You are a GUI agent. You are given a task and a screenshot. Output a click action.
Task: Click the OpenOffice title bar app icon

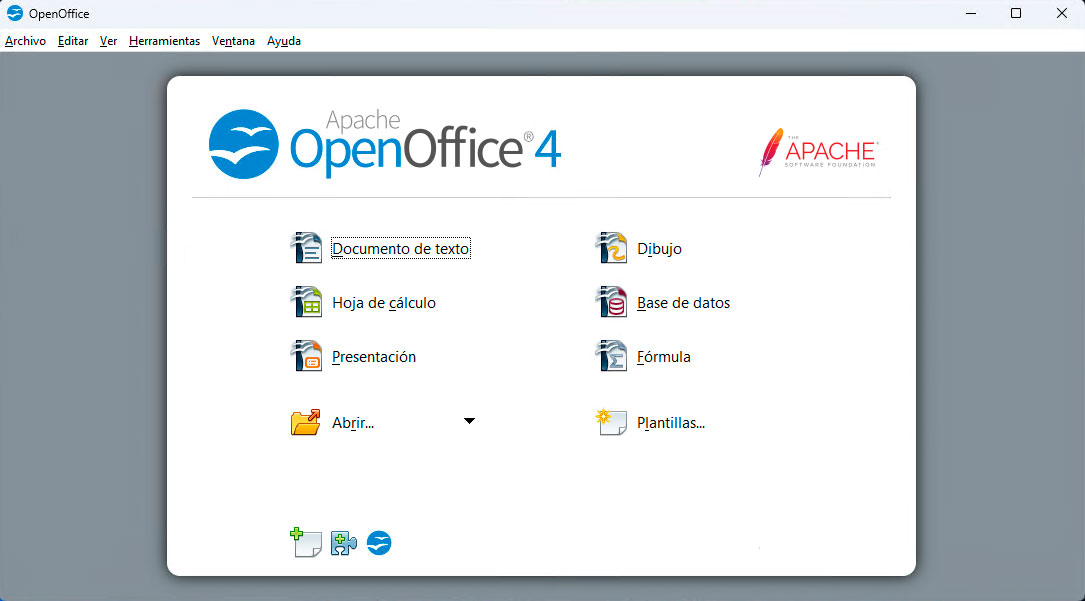click(15, 13)
